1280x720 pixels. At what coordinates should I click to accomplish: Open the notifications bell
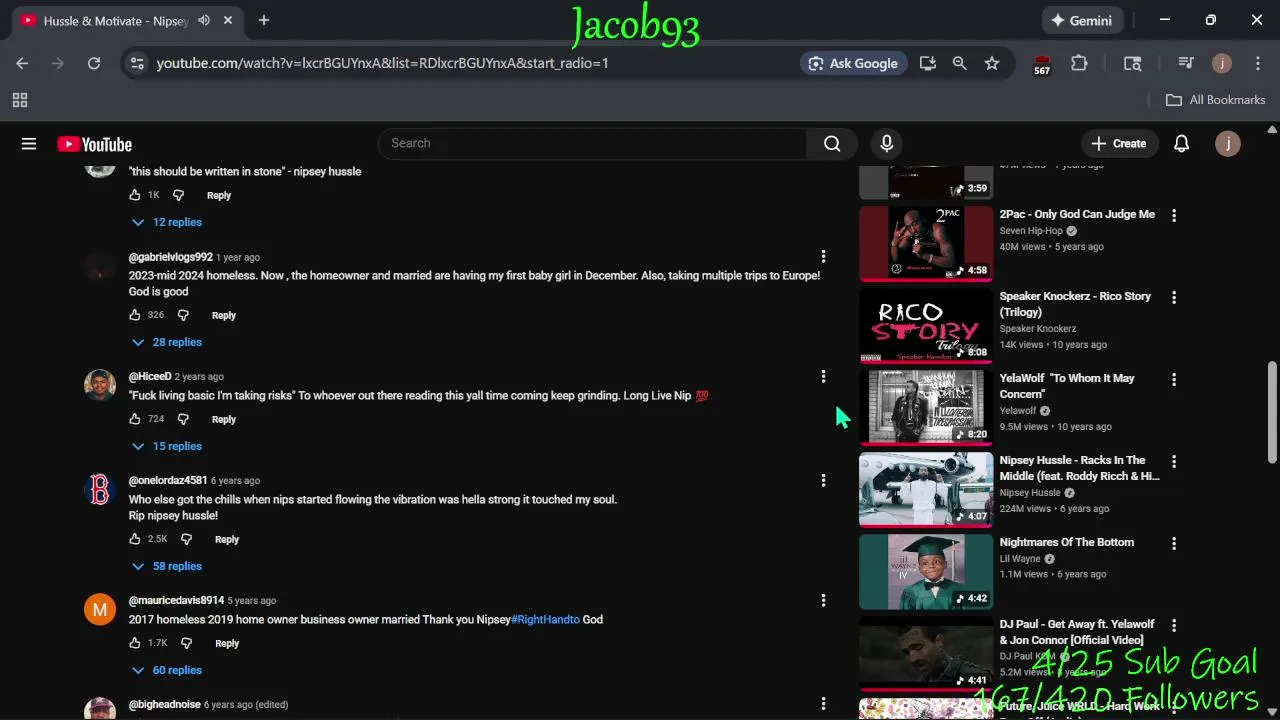coord(1181,144)
